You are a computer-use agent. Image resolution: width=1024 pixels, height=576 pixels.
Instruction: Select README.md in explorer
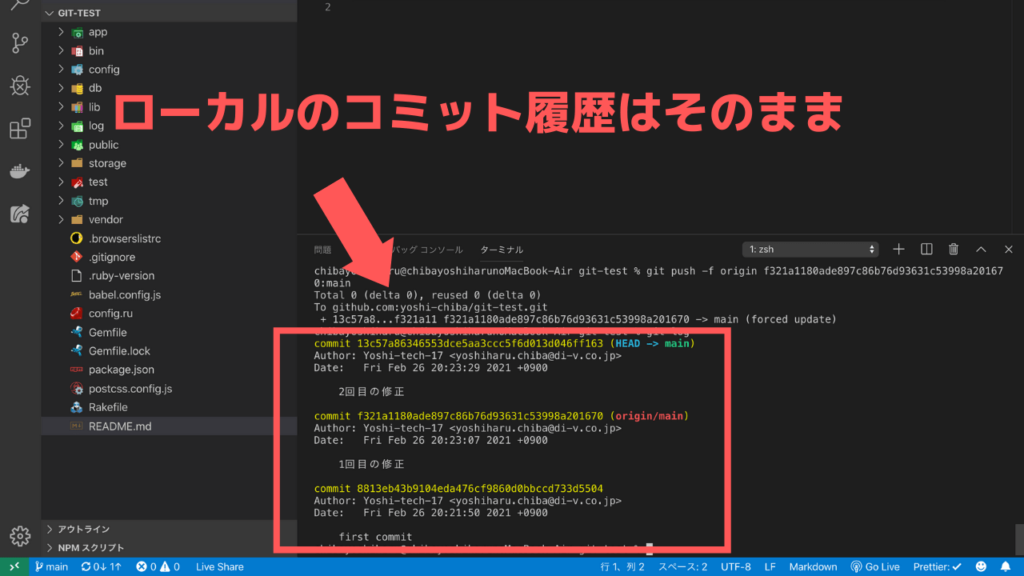click(x=168, y=426)
